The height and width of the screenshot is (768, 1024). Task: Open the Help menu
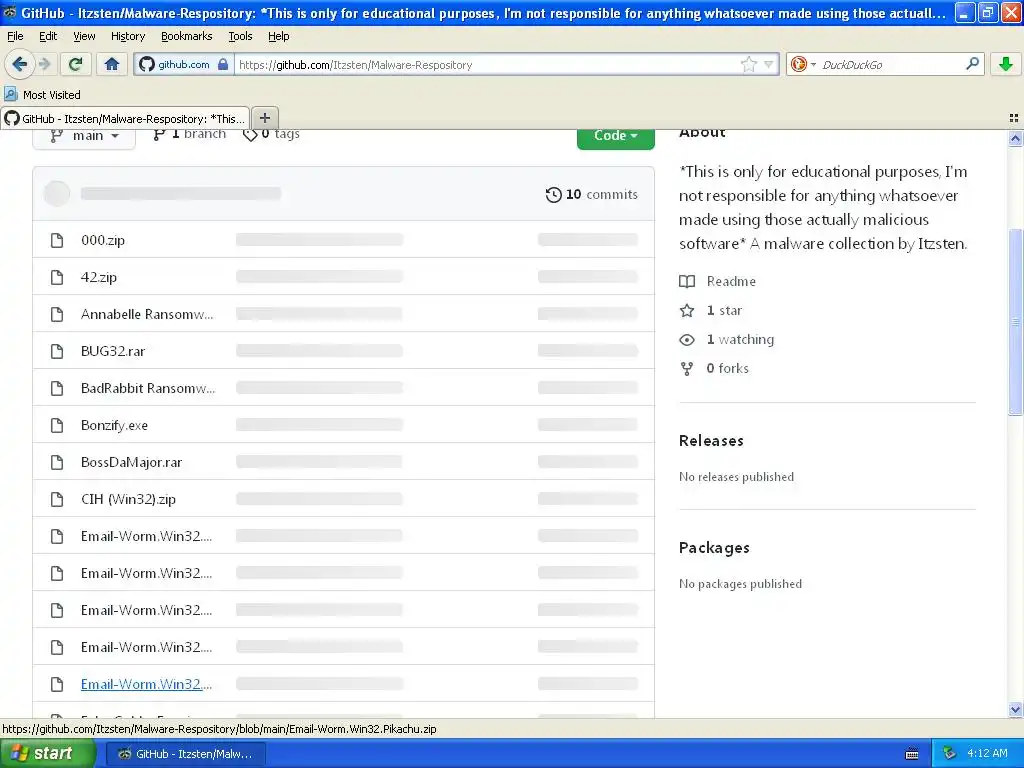point(279,36)
